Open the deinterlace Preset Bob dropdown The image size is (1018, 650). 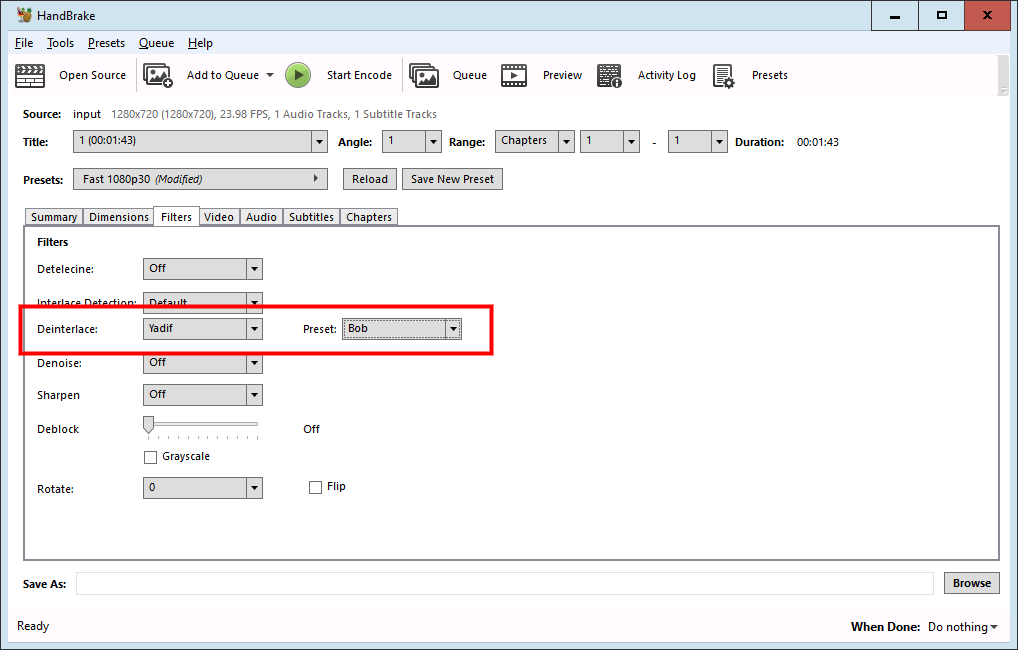402,329
